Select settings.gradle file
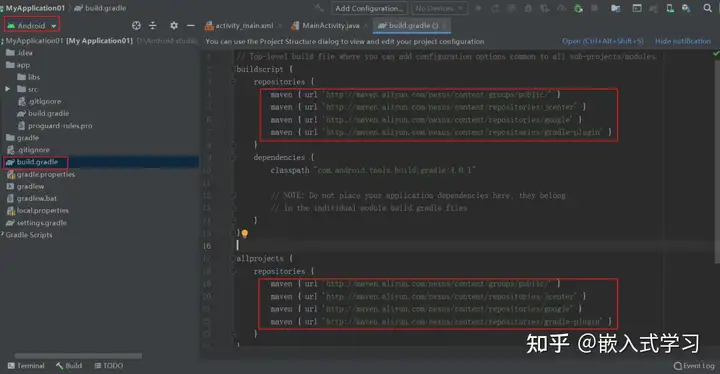This screenshot has width=720, height=374. pos(36,223)
